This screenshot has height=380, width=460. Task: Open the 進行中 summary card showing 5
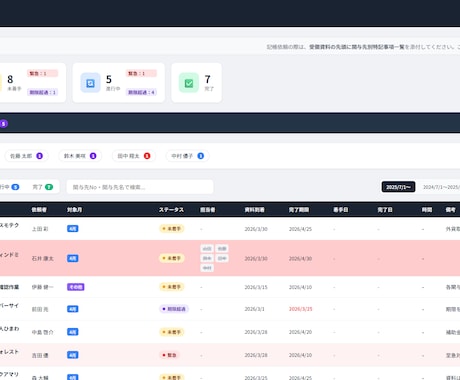(x=119, y=83)
